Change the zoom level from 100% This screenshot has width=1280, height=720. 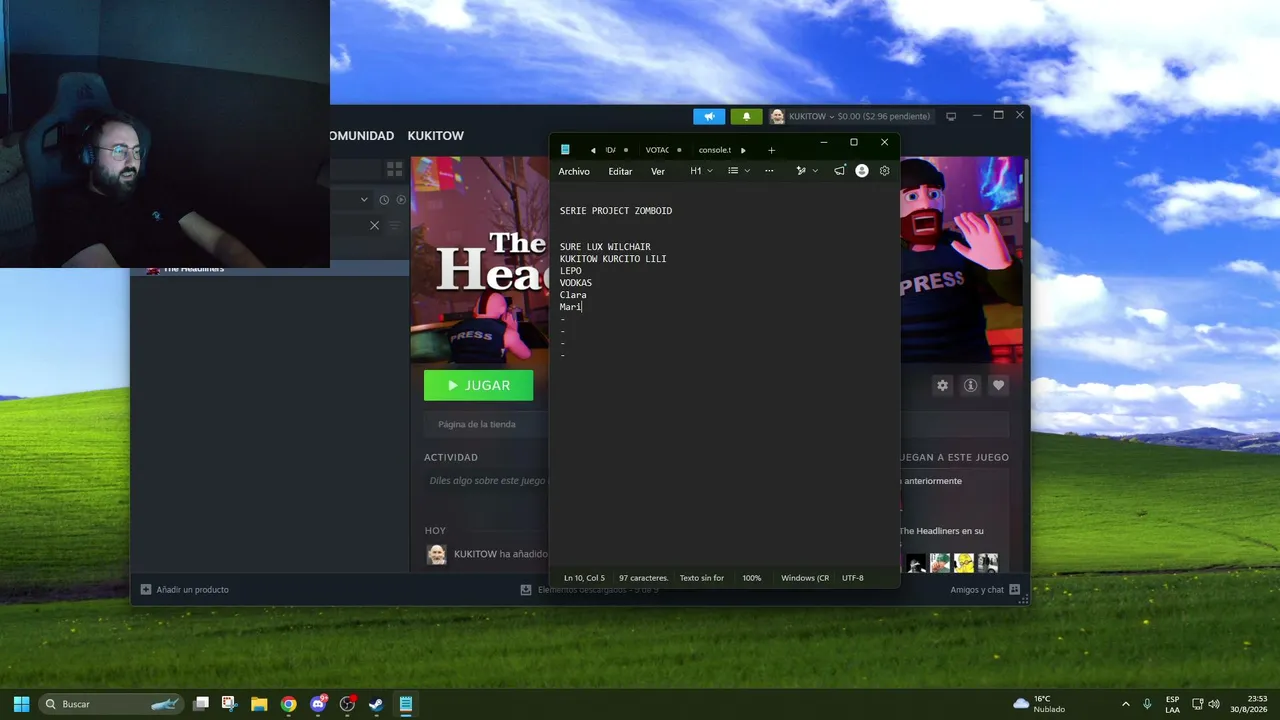click(751, 578)
